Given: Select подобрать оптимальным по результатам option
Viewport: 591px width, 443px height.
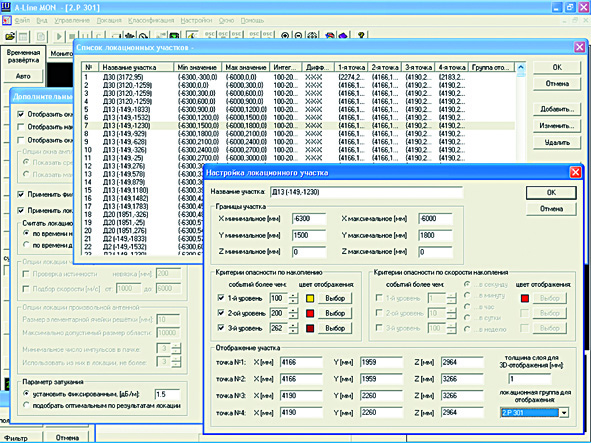Looking at the screenshot, I should pyautogui.click(x=26, y=405).
